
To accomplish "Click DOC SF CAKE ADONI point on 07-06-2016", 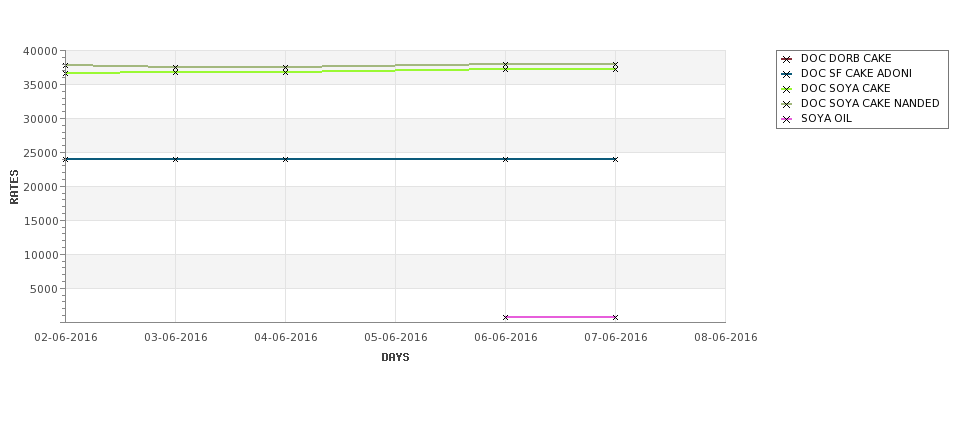I will click(x=616, y=159).
